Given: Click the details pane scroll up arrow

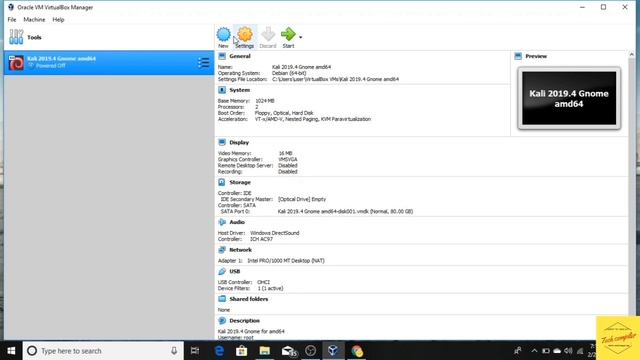Looking at the screenshot, I should pyautogui.click(x=631, y=55).
